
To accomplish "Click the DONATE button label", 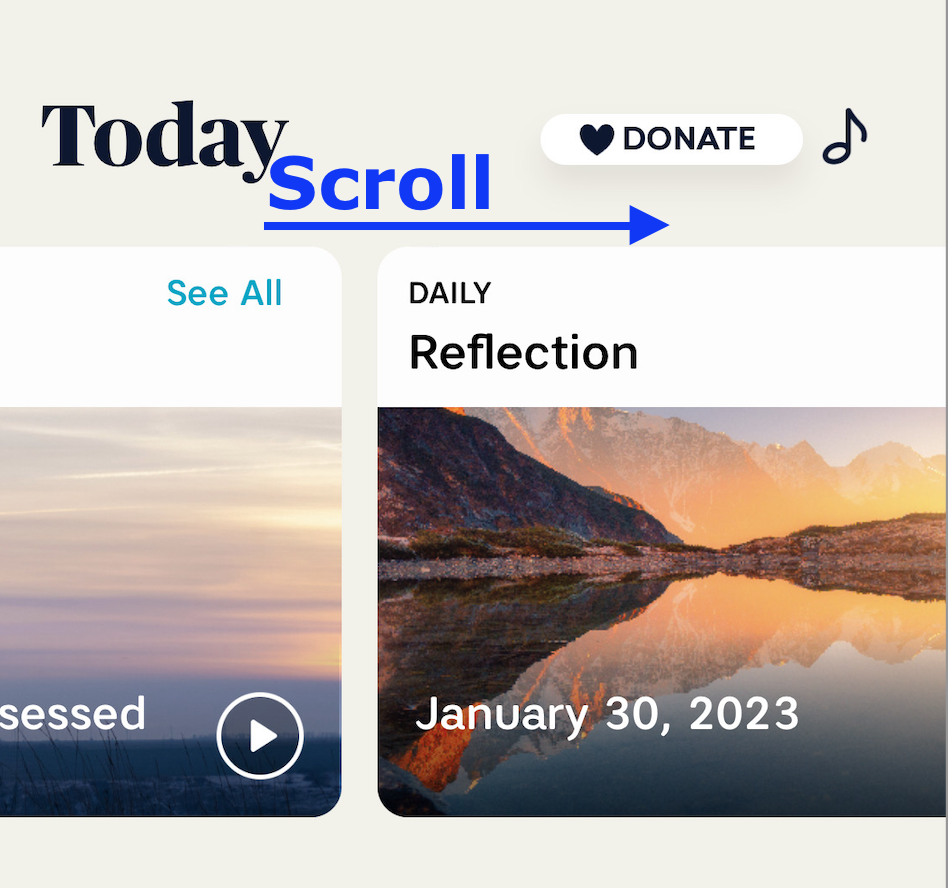I will coord(689,139).
